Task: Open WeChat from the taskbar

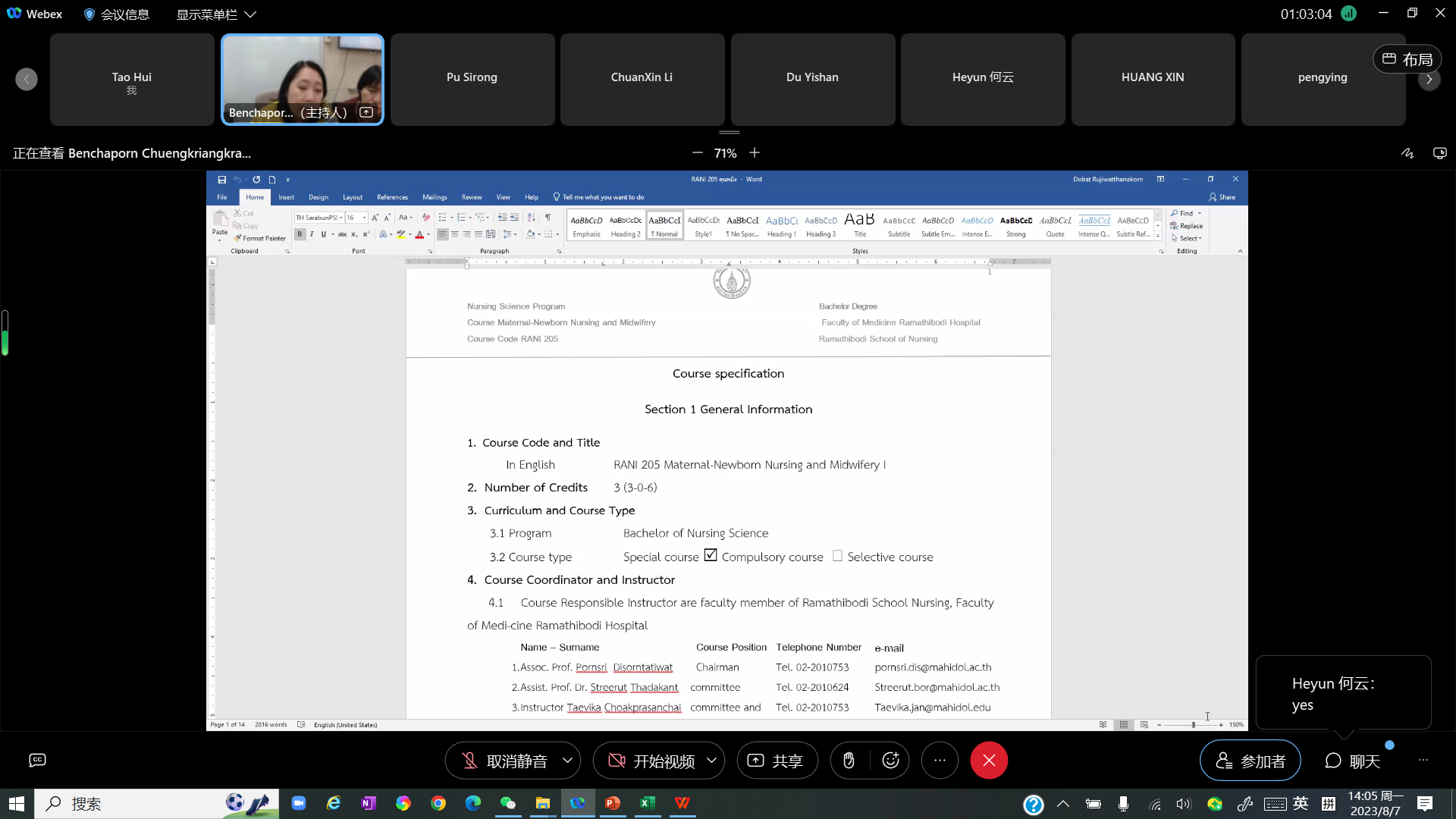Action: click(508, 804)
